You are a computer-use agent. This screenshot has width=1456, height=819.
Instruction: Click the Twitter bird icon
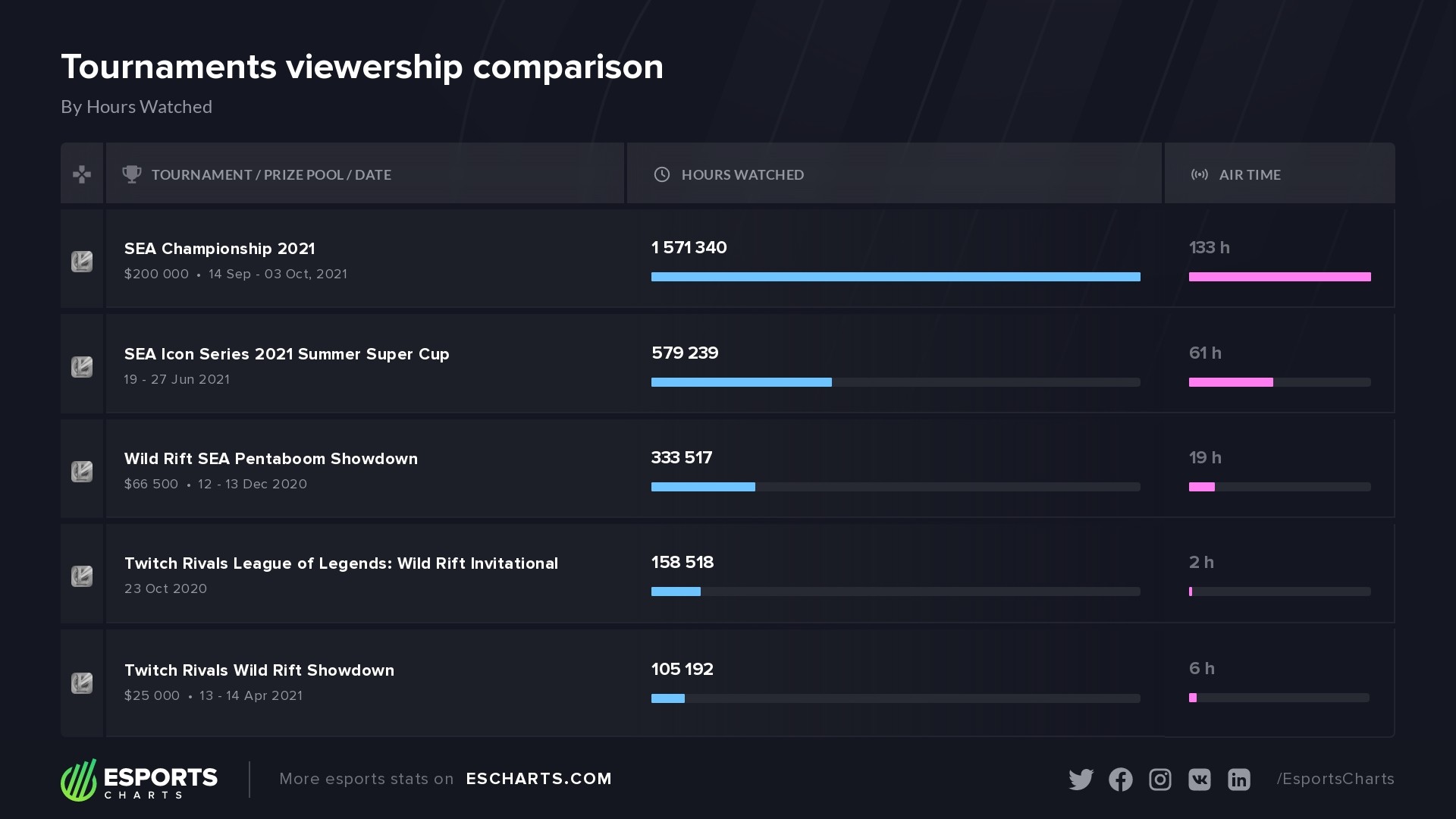pyautogui.click(x=1081, y=780)
